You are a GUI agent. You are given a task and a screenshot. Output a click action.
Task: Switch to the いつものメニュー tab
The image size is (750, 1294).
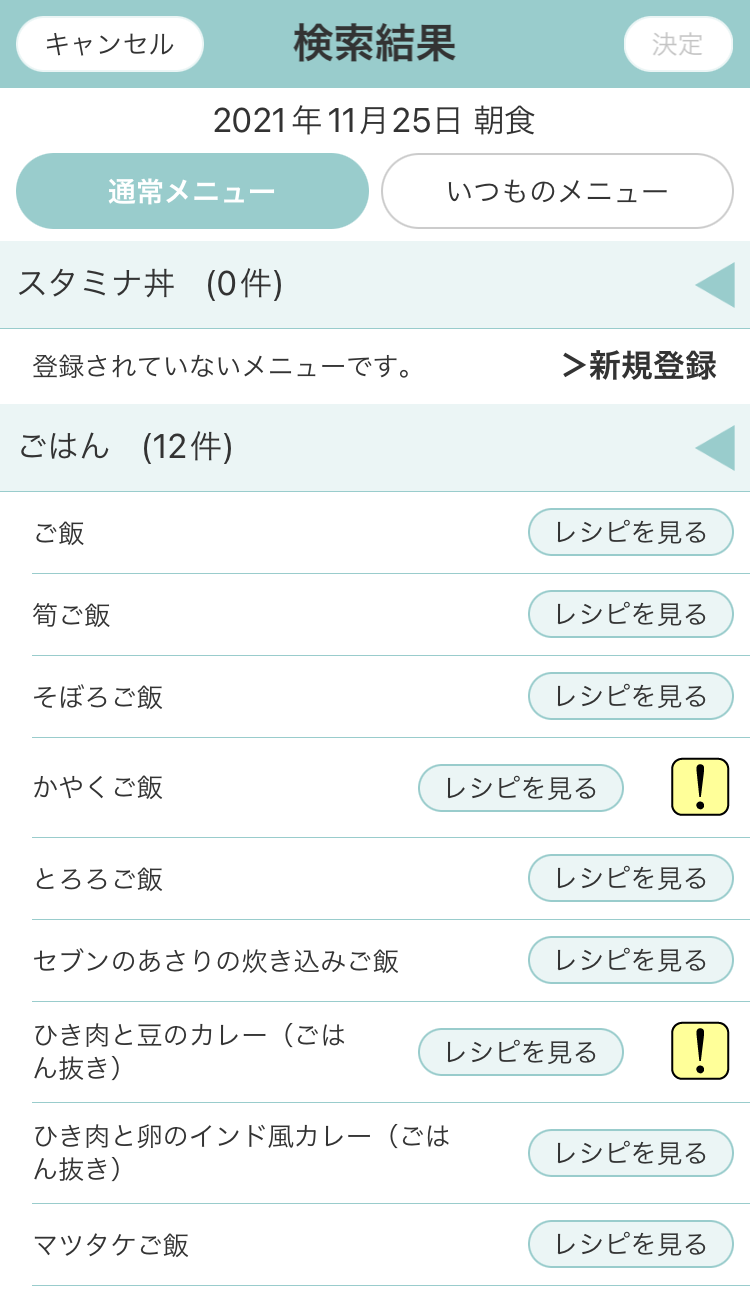coord(557,191)
